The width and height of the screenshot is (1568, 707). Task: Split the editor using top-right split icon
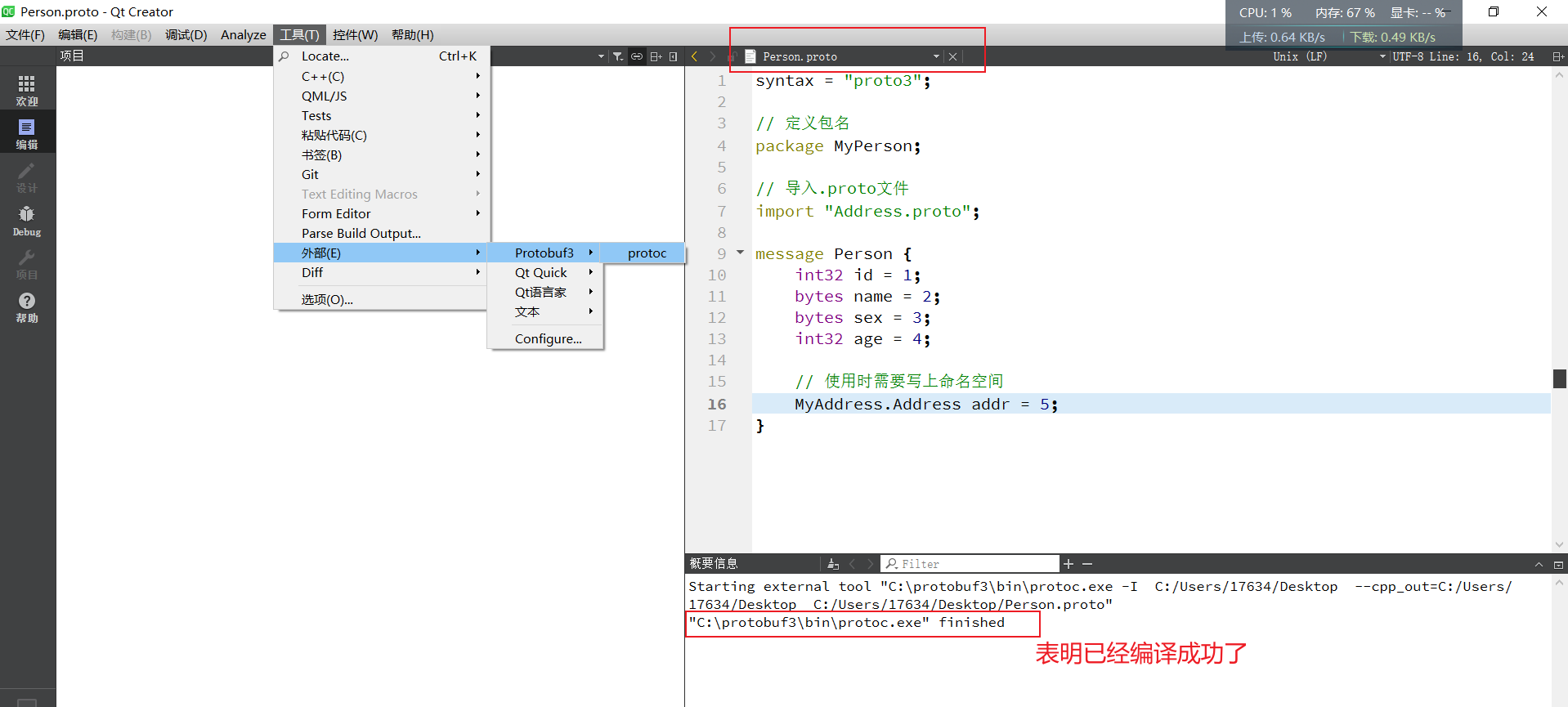[x=1558, y=56]
